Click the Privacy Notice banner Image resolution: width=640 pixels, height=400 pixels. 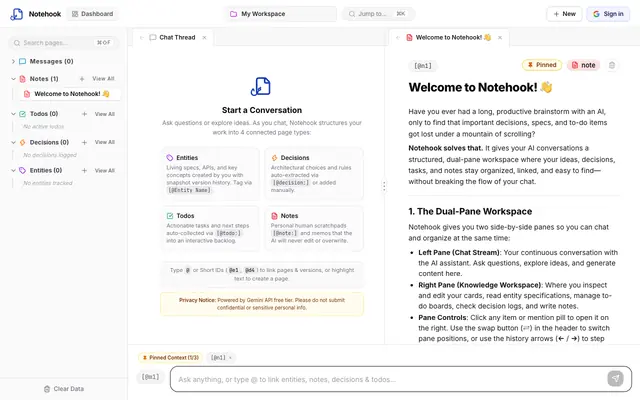coord(262,304)
